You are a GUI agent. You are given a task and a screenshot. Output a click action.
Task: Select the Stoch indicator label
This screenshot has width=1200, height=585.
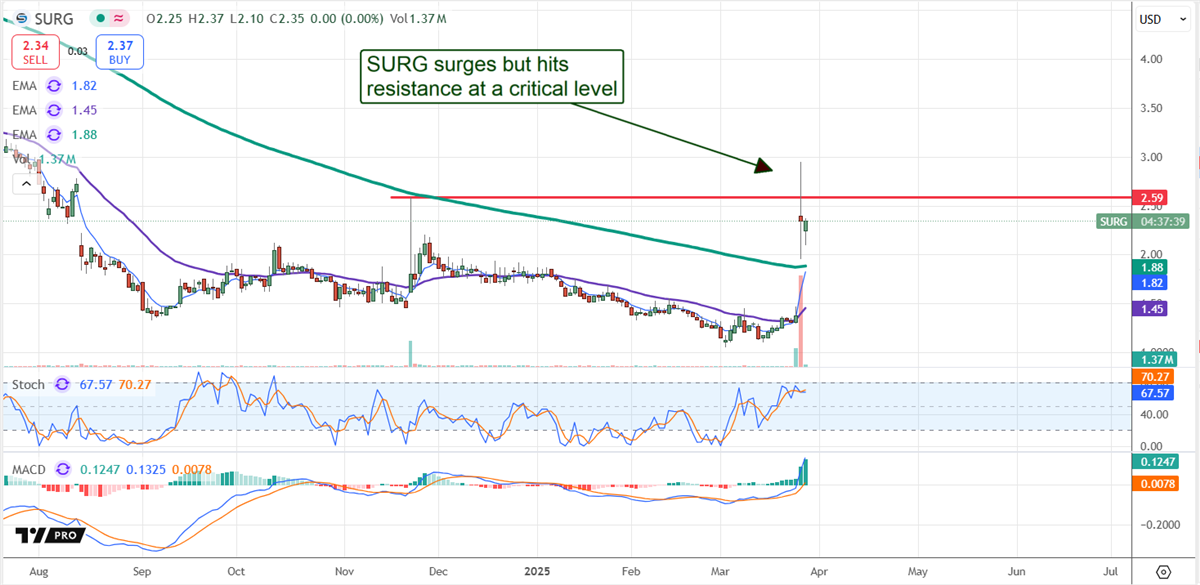point(29,384)
